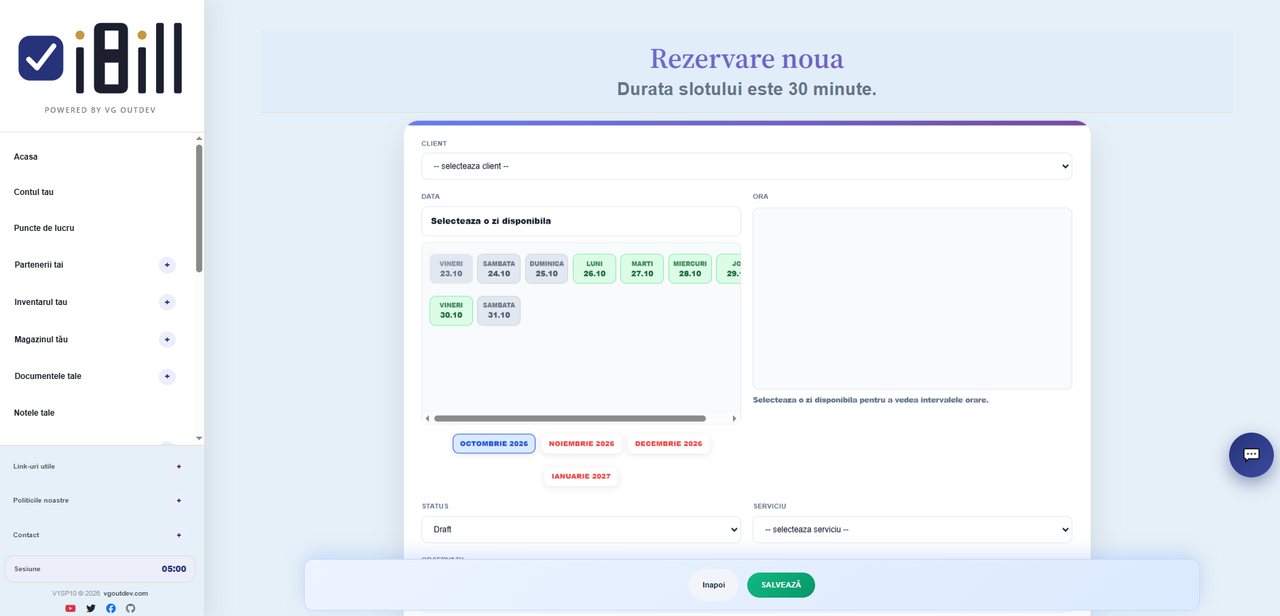
Task: Switch to Noiembrie 2026 month
Action: click(x=582, y=443)
